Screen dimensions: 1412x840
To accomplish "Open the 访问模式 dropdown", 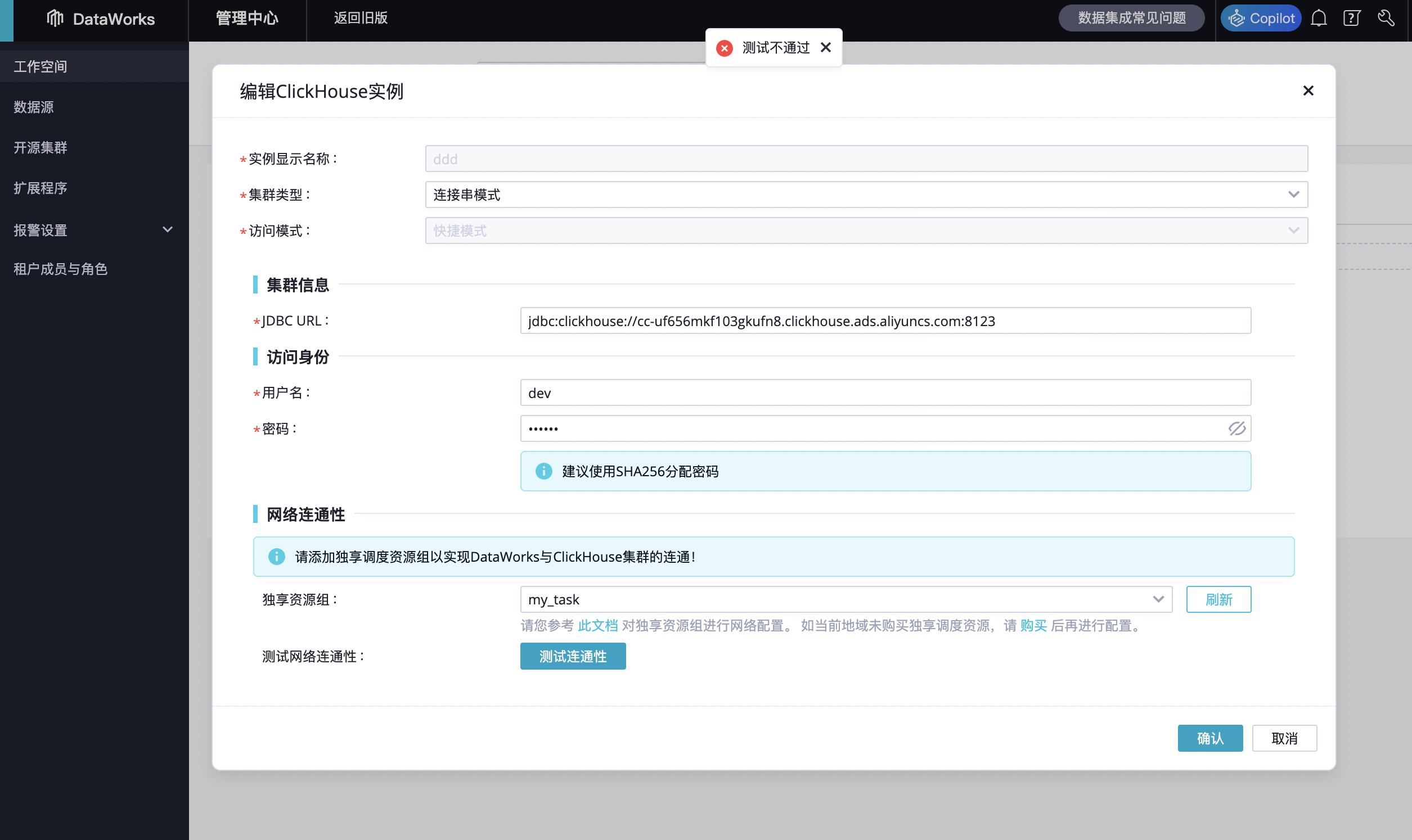I will tap(866, 231).
